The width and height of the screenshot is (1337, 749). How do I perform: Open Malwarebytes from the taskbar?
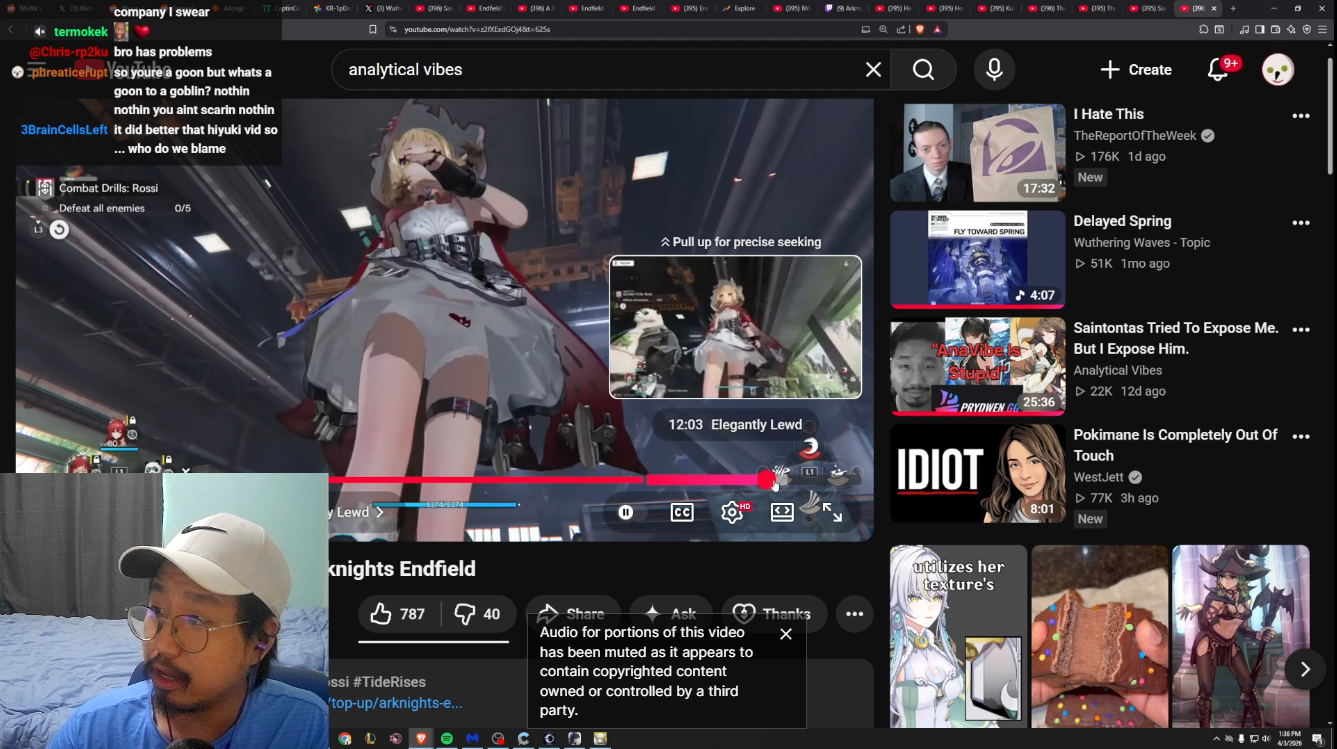click(x=473, y=739)
